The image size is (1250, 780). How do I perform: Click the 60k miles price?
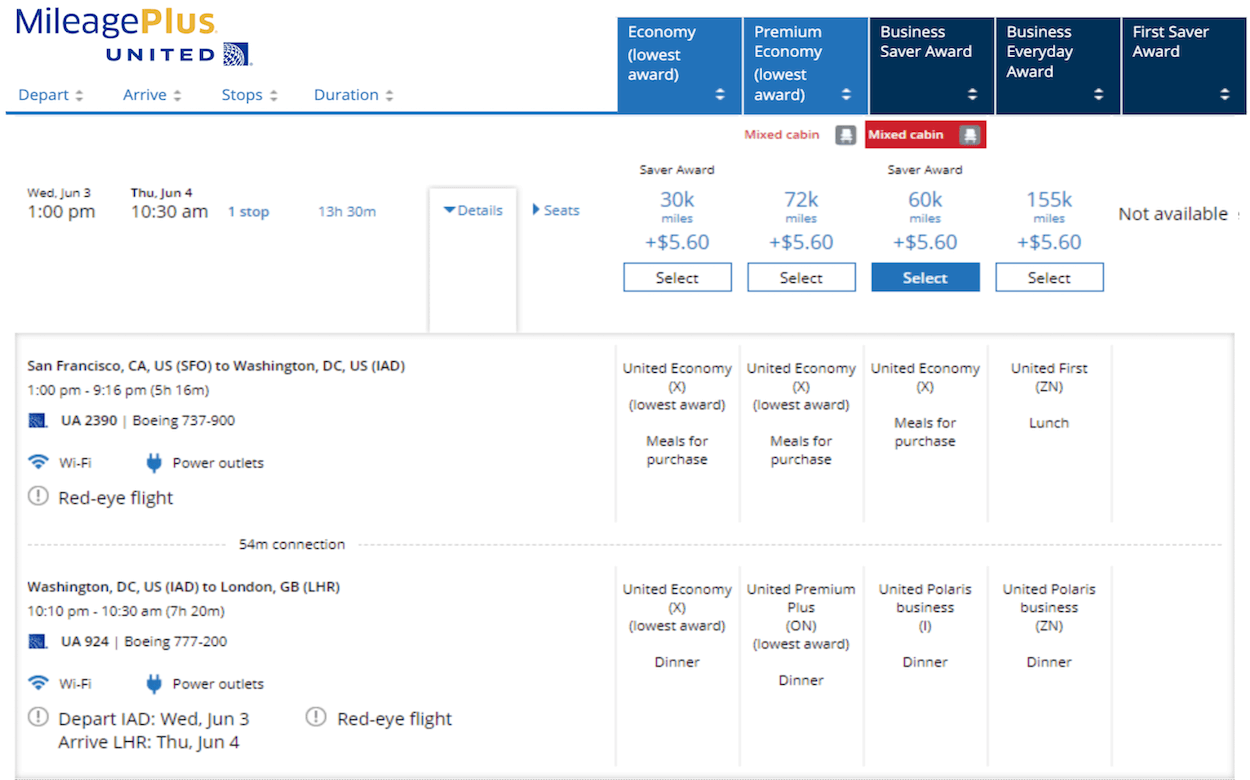[925, 200]
